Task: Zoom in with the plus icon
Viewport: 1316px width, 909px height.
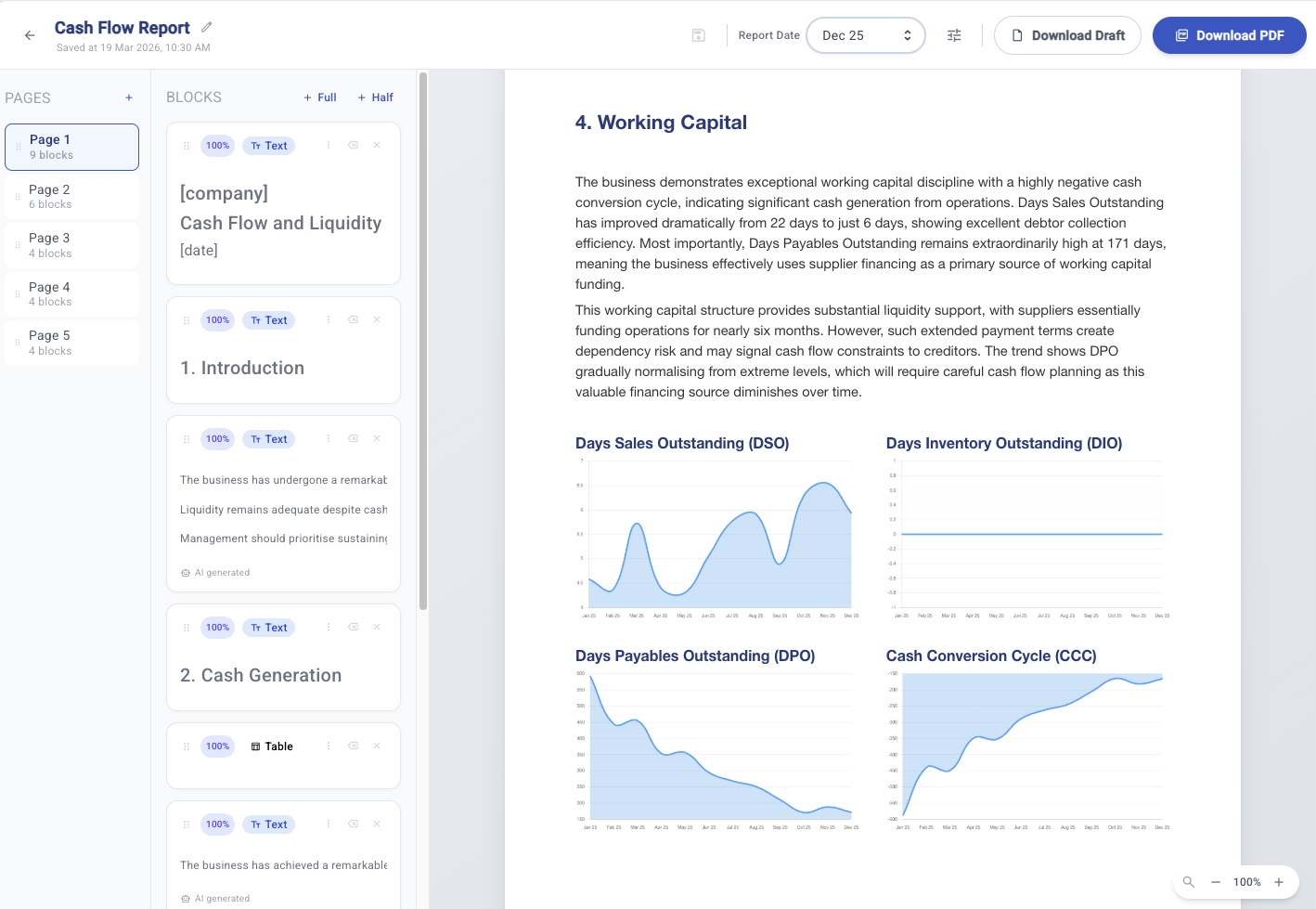Action: [x=1279, y=882]
